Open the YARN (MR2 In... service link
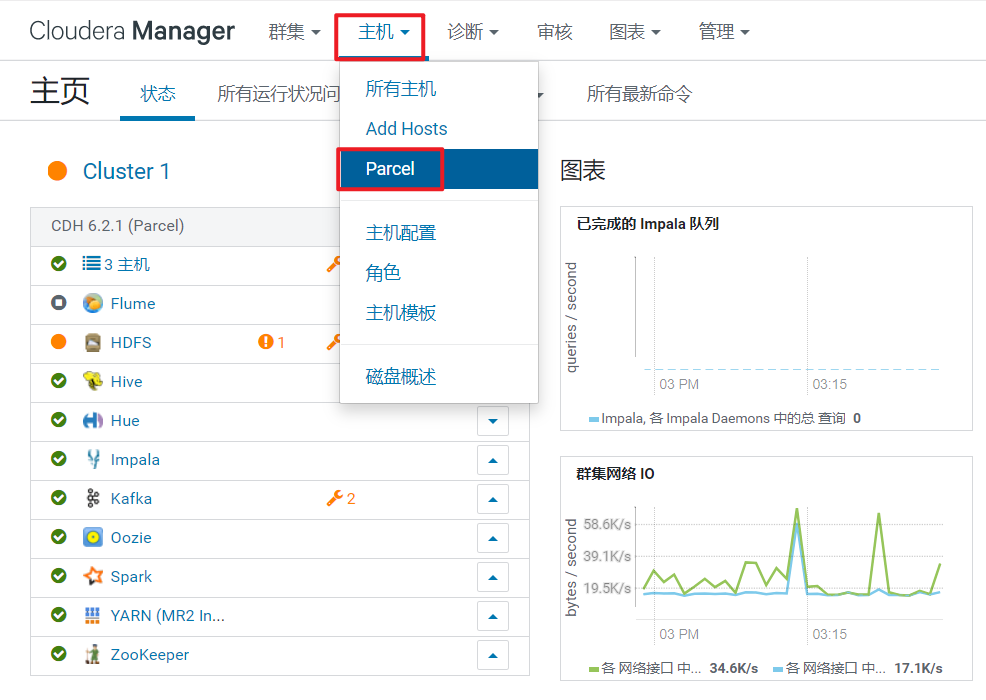Image resolution: width=986 pixels, height=700 pixels. [x=167, y=615]
